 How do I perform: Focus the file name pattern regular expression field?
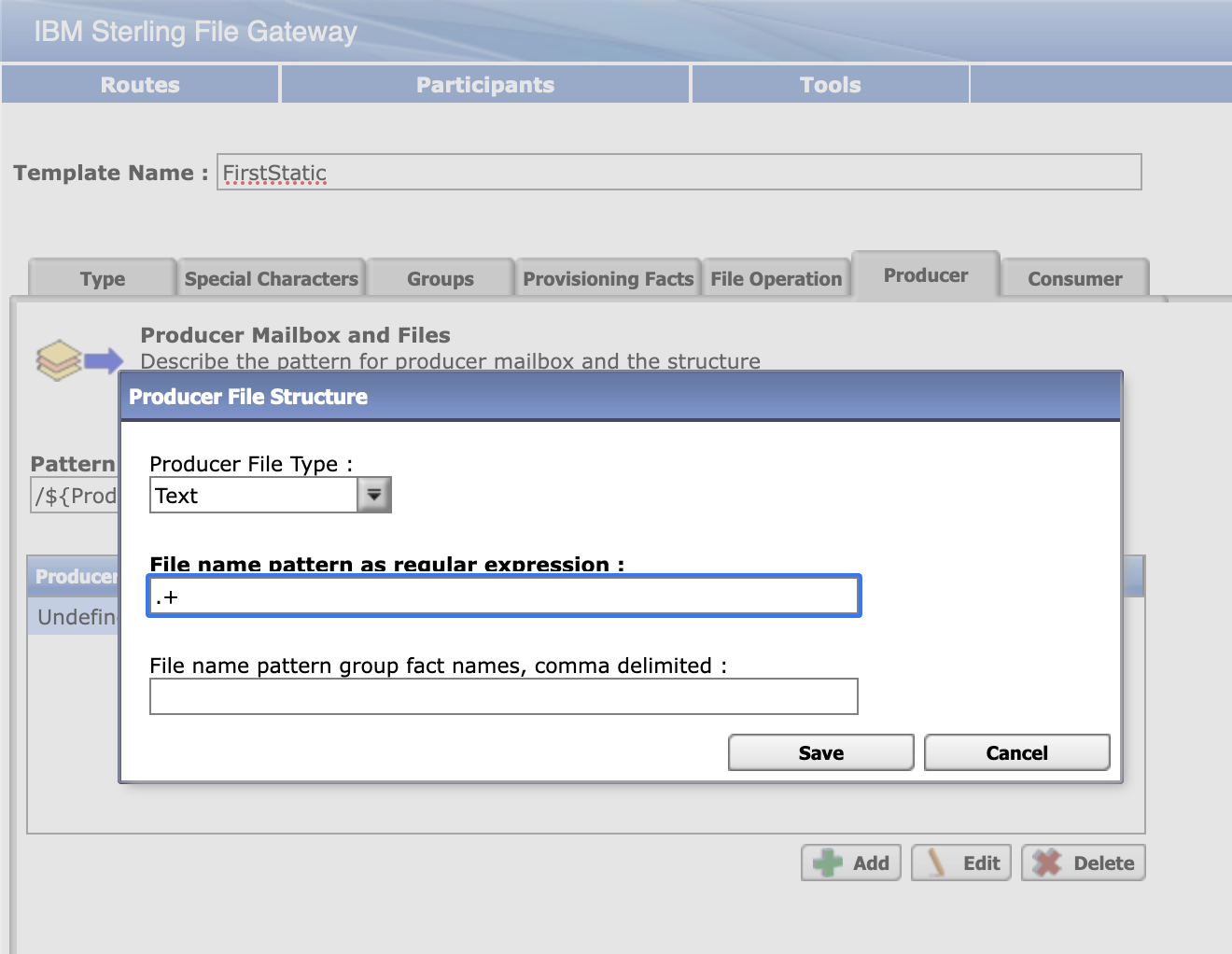[x=504, y=596]
